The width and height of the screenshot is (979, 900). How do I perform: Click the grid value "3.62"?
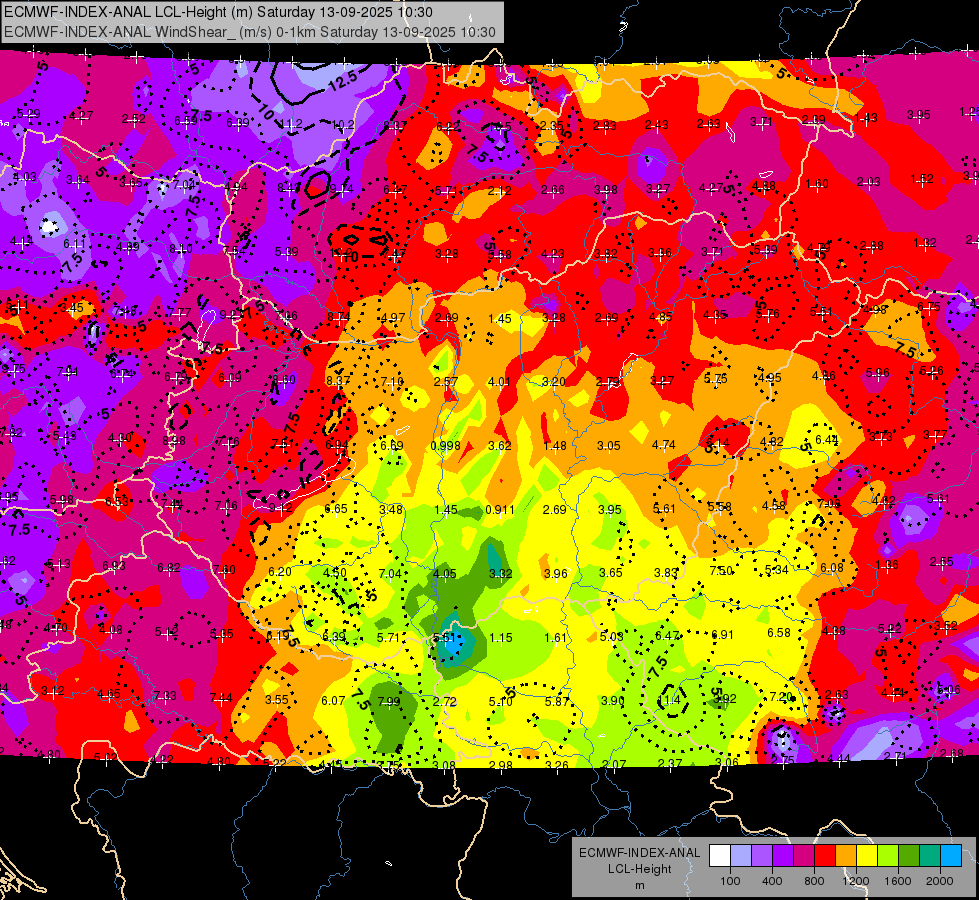click(499, 445)
